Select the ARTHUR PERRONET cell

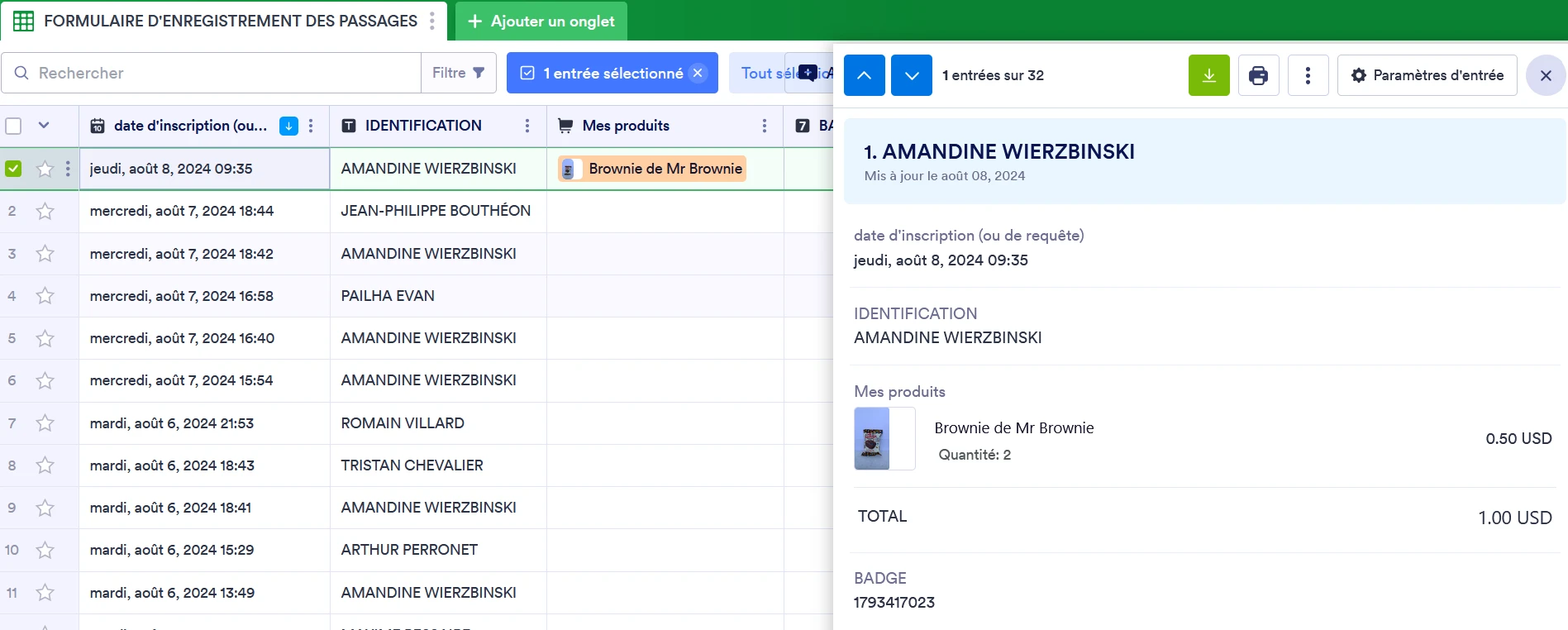click(438, 550)
